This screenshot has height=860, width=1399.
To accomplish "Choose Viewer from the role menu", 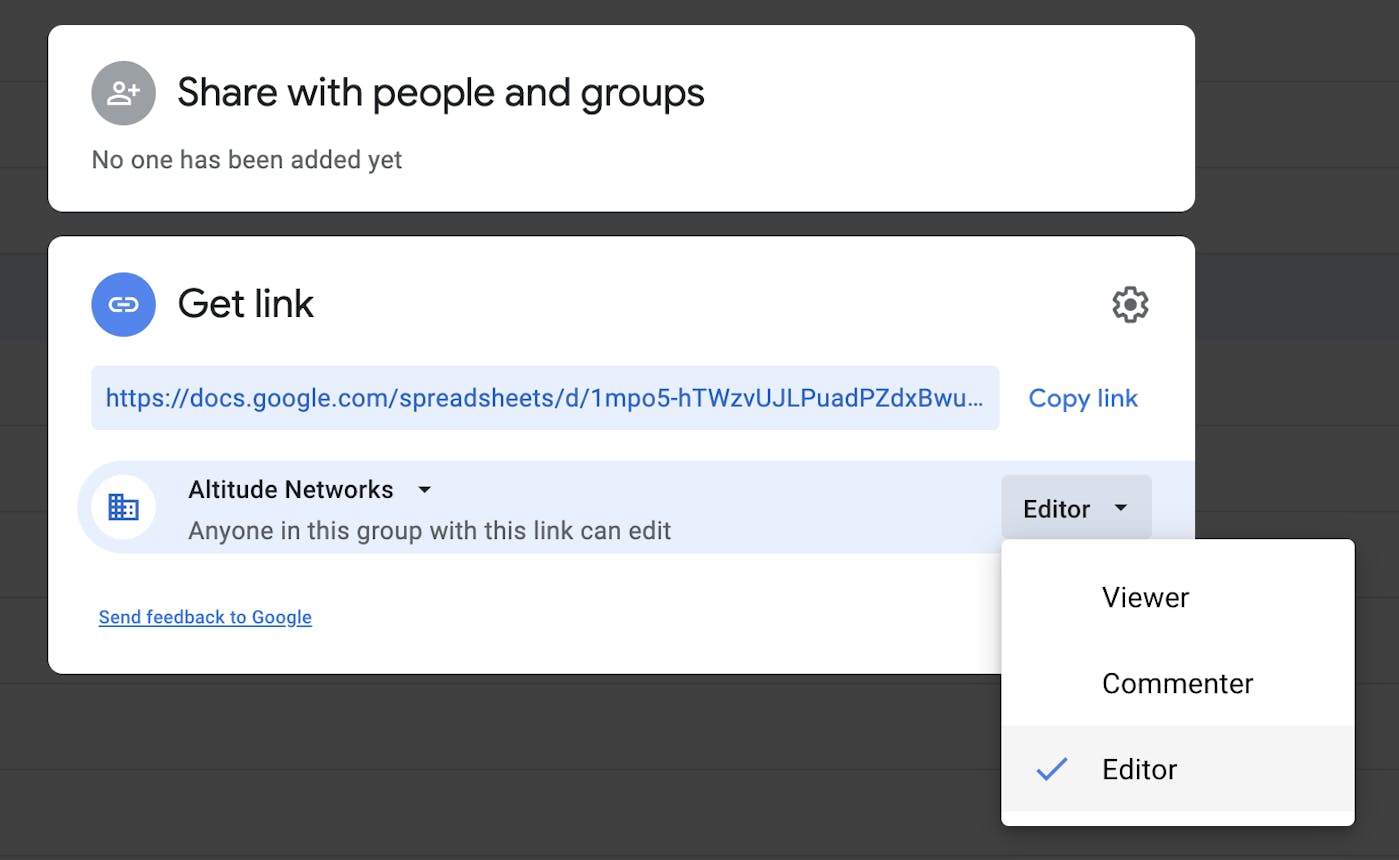I will point(1178,597).
